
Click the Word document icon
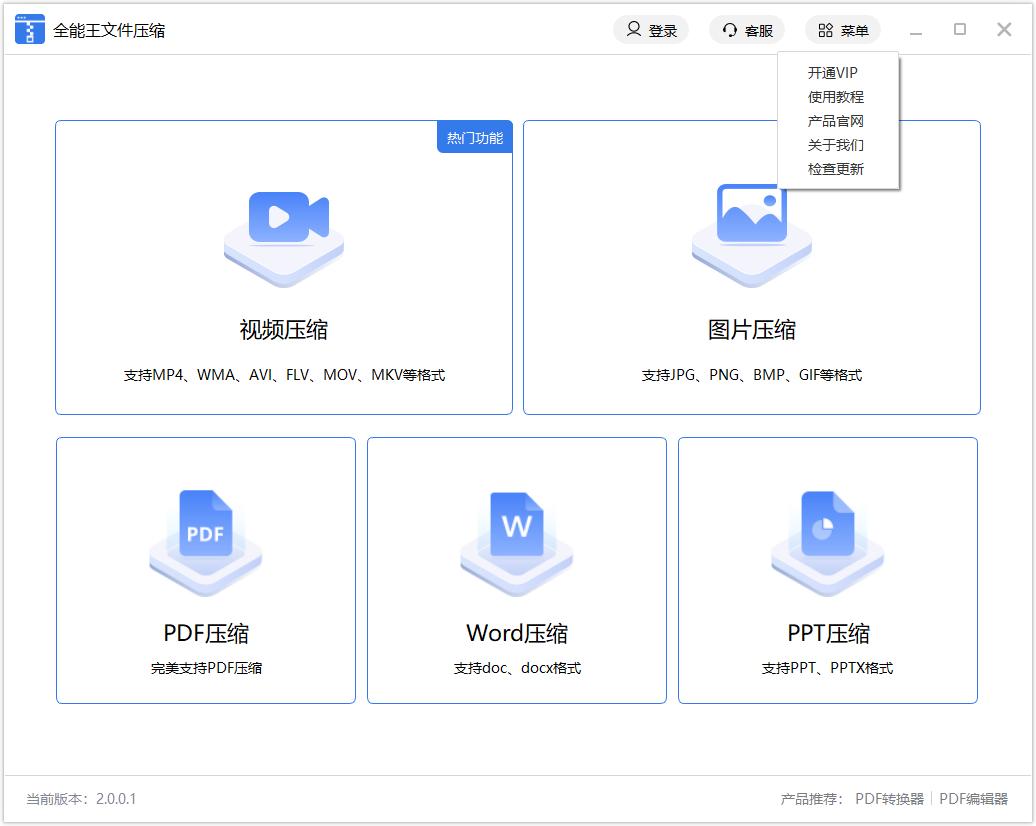[516, 524]
